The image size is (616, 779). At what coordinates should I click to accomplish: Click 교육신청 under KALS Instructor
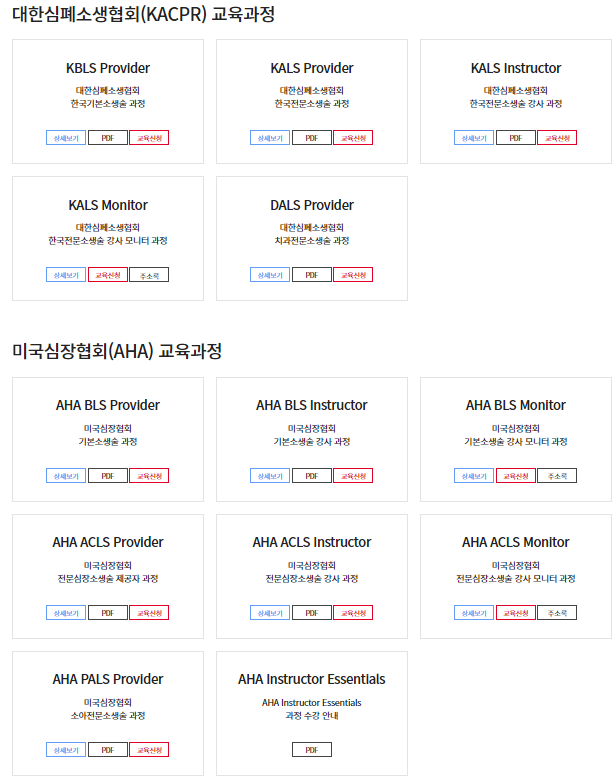tap(557, 138)
